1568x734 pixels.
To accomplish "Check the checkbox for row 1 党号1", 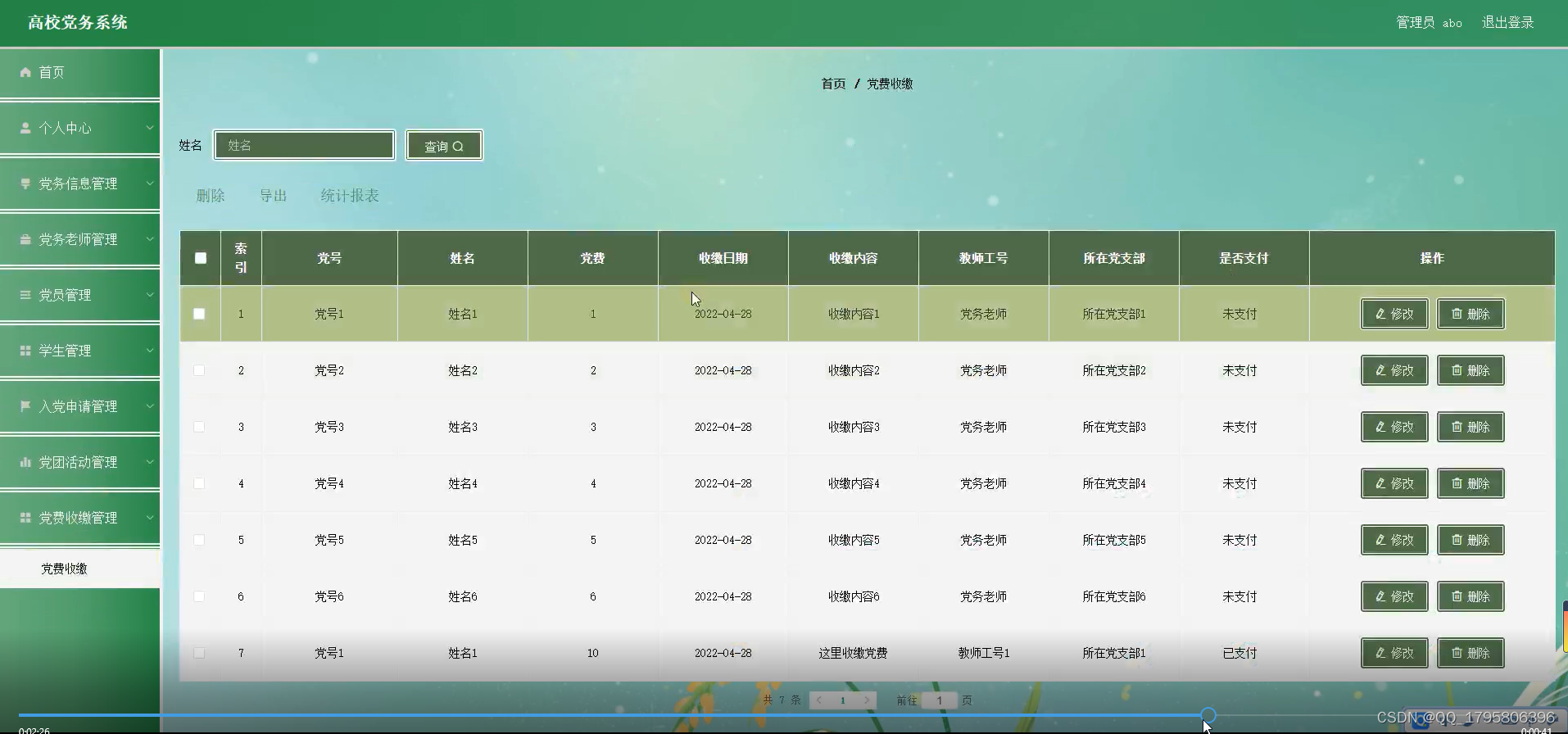I will tap(199, 314).
